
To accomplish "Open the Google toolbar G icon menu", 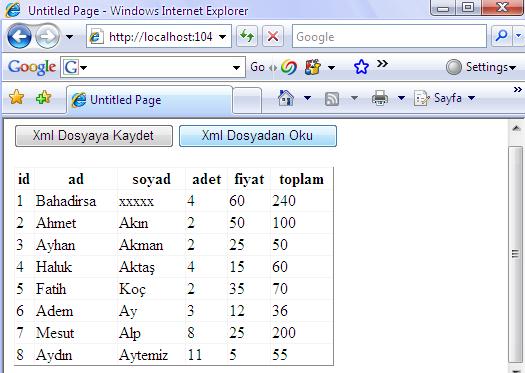I will [x=75, y=67].
